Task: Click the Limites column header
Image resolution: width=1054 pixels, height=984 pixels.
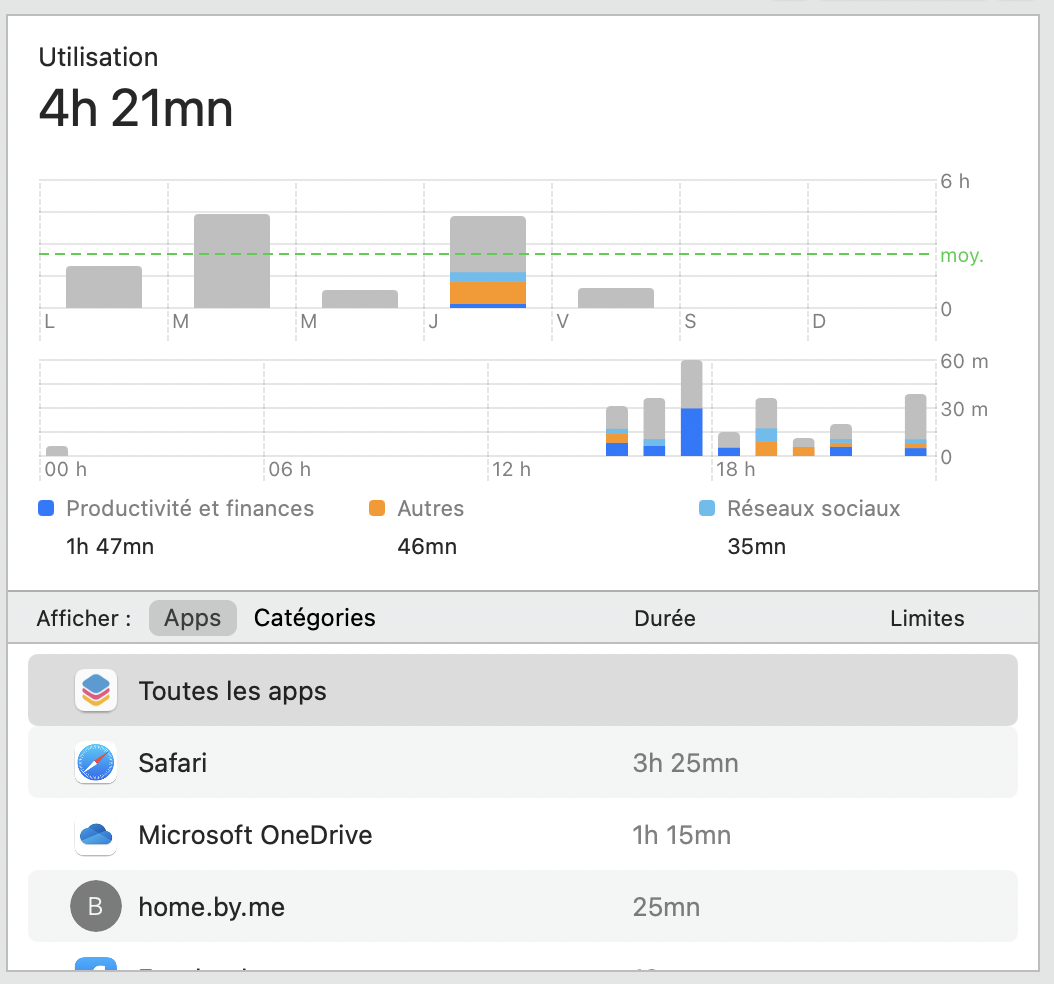Action: click(x=927, y=619)
